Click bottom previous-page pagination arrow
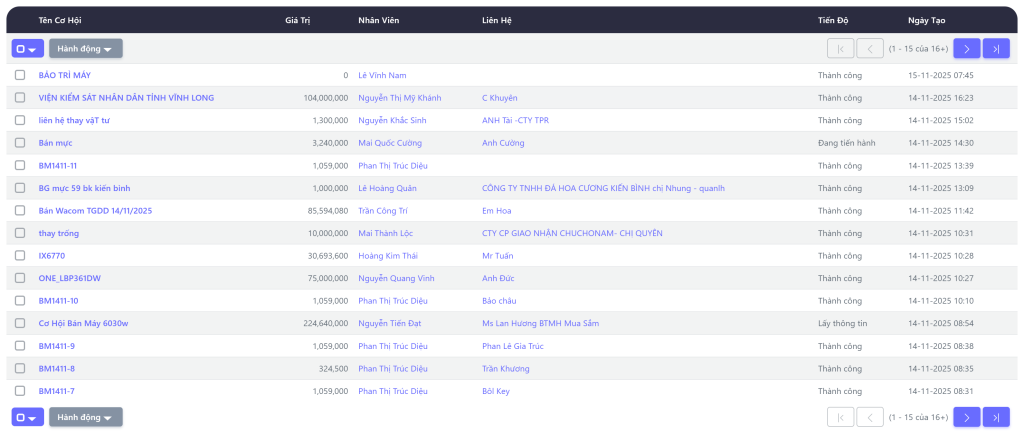This screenshot has height=431, width=1024. 870,417
